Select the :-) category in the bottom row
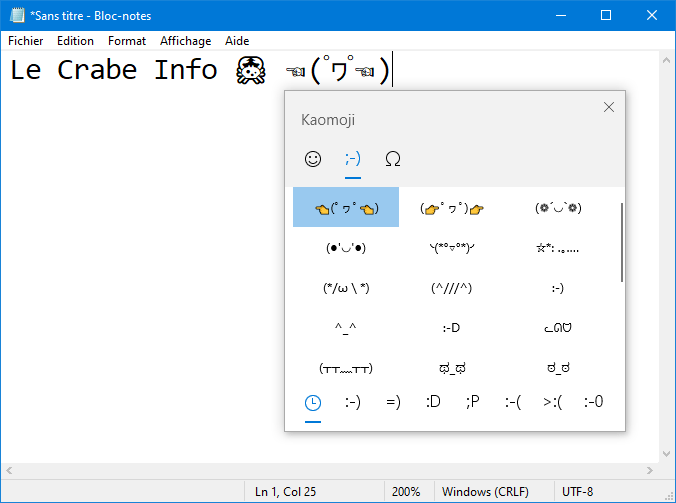The image size is (676, 503). [x=353, y=403]
